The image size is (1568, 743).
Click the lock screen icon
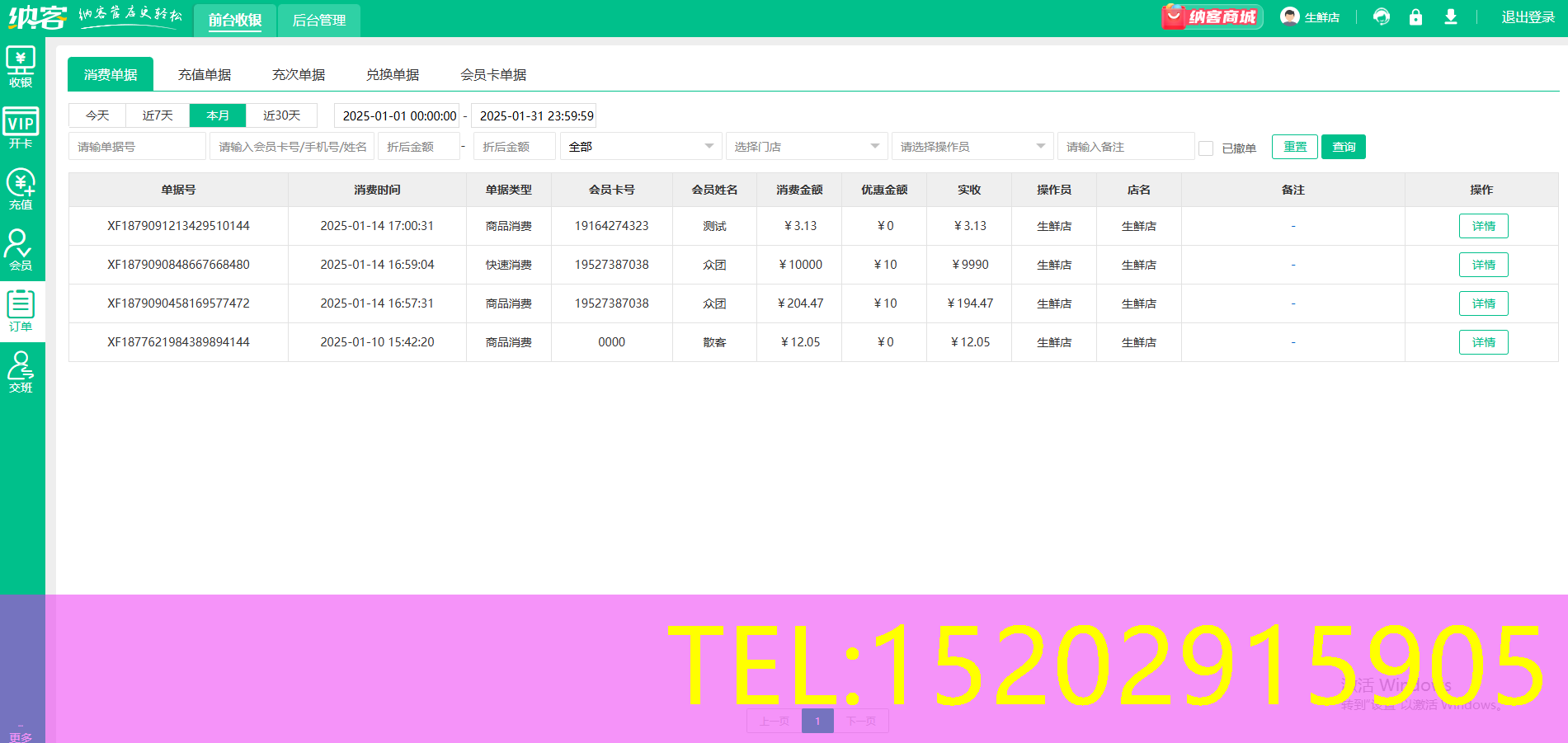[1415, 17]
